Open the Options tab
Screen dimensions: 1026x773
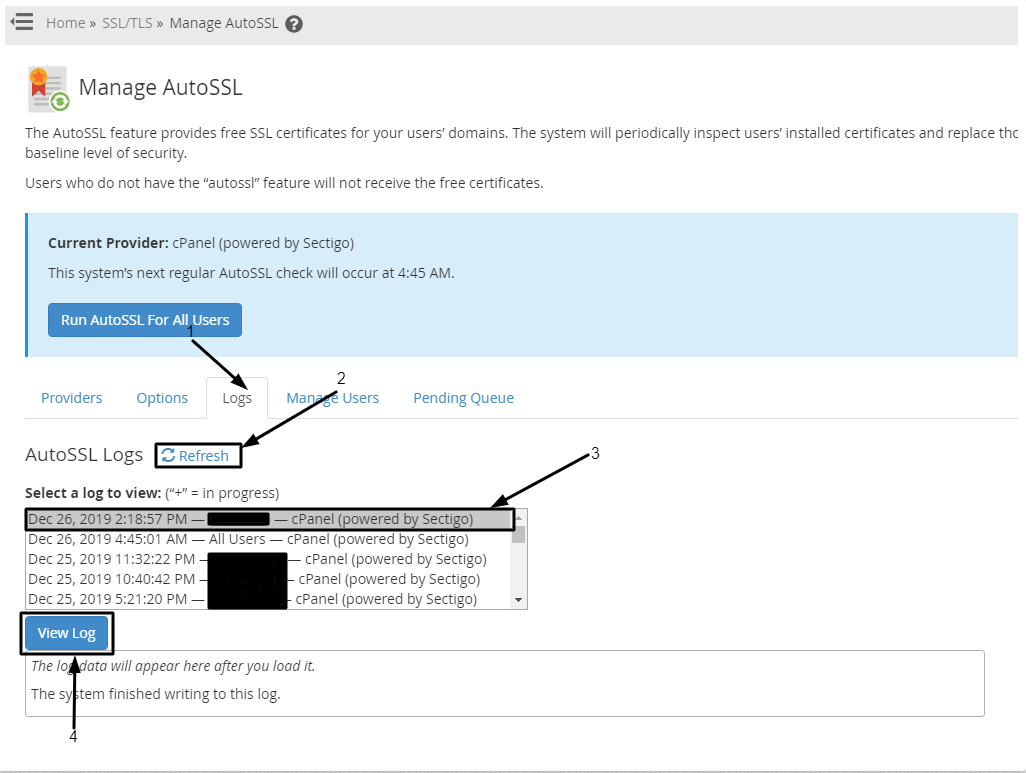162,398
